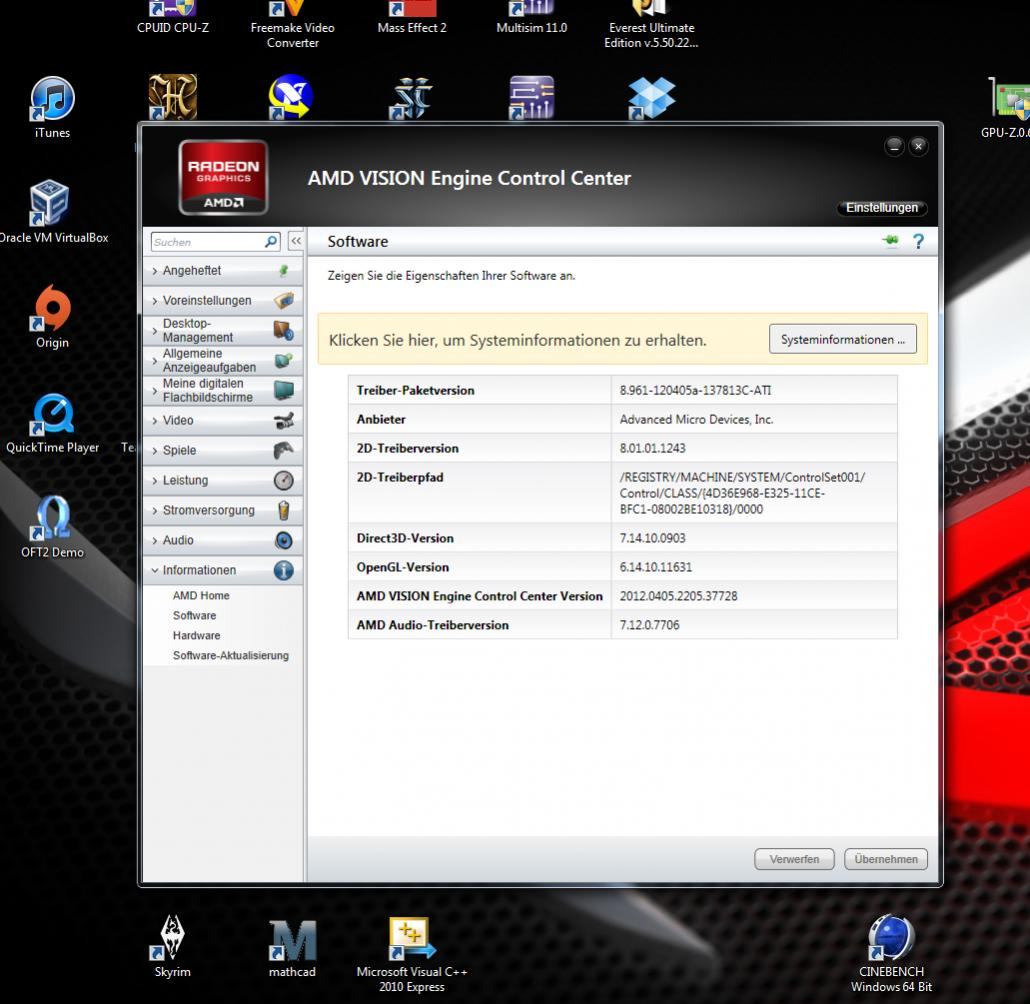Screen dimensions: 1030x1004
Task: Click the 2D-Treiberpfad registry path
Action: [x=742, y=493]
